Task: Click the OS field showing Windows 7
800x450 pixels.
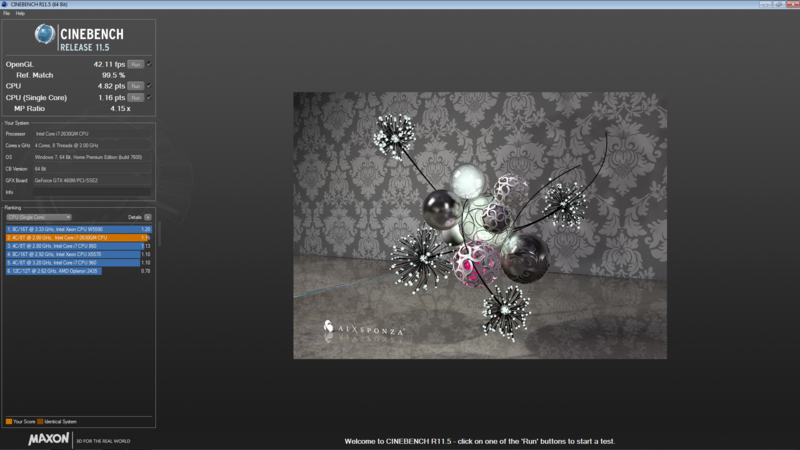Action: coord(92,157)
